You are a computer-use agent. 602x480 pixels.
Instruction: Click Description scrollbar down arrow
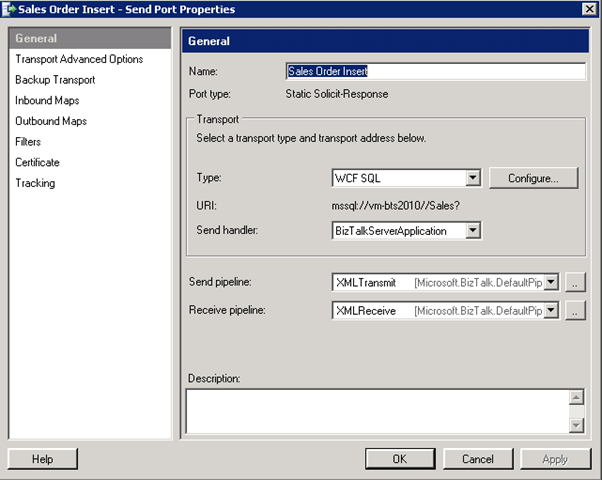pyautogui.click(x=576, y=425)
